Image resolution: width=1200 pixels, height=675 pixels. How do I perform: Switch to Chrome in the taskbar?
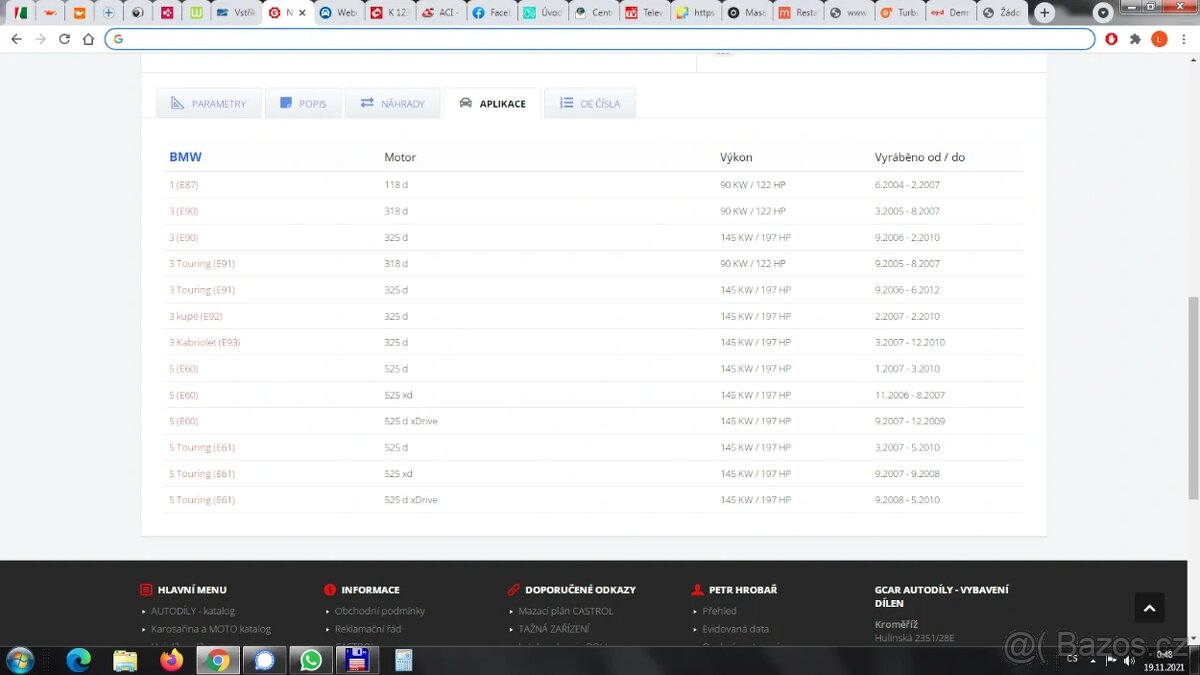(218, 660)
